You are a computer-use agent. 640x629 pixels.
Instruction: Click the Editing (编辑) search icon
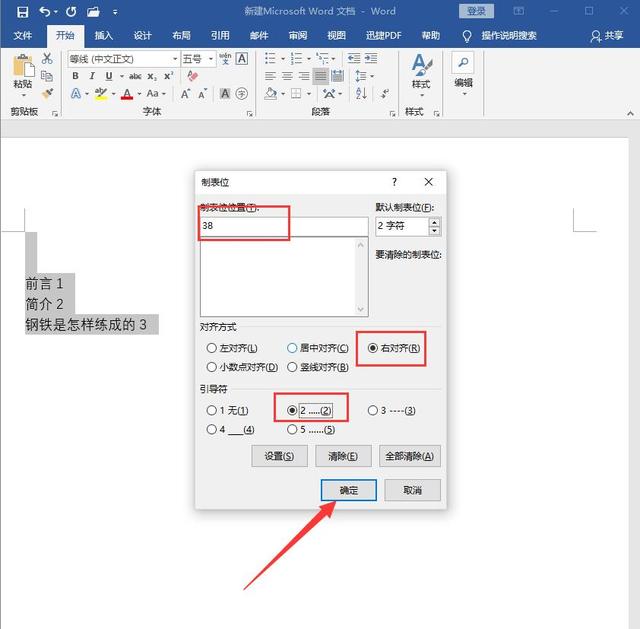pyautogui.click(x=463, y=68)
